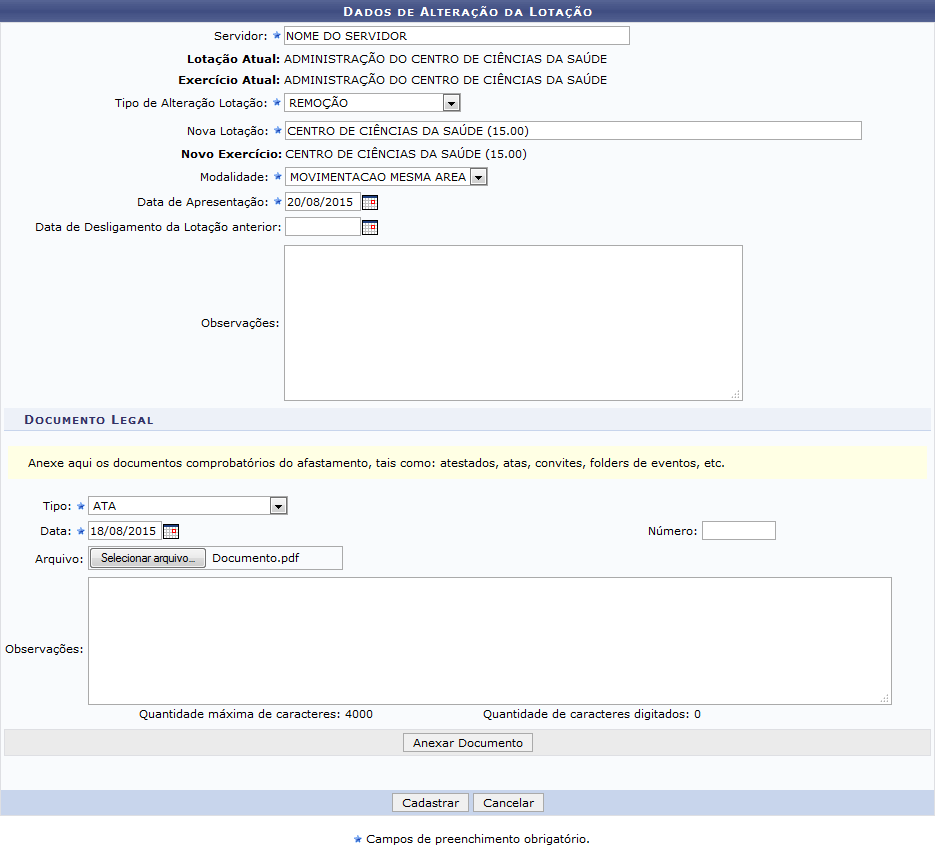Viewport: 935px width, 854px height.
Task: Click the document Data field showing 18/08/2015
Action: [124, 531]
